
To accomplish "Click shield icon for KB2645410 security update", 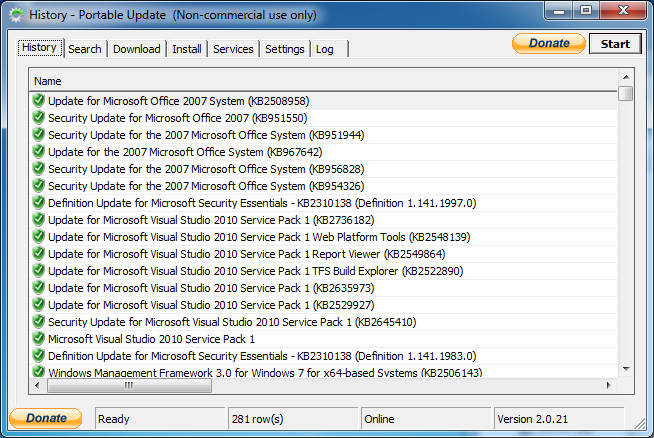I will point(38,322).
